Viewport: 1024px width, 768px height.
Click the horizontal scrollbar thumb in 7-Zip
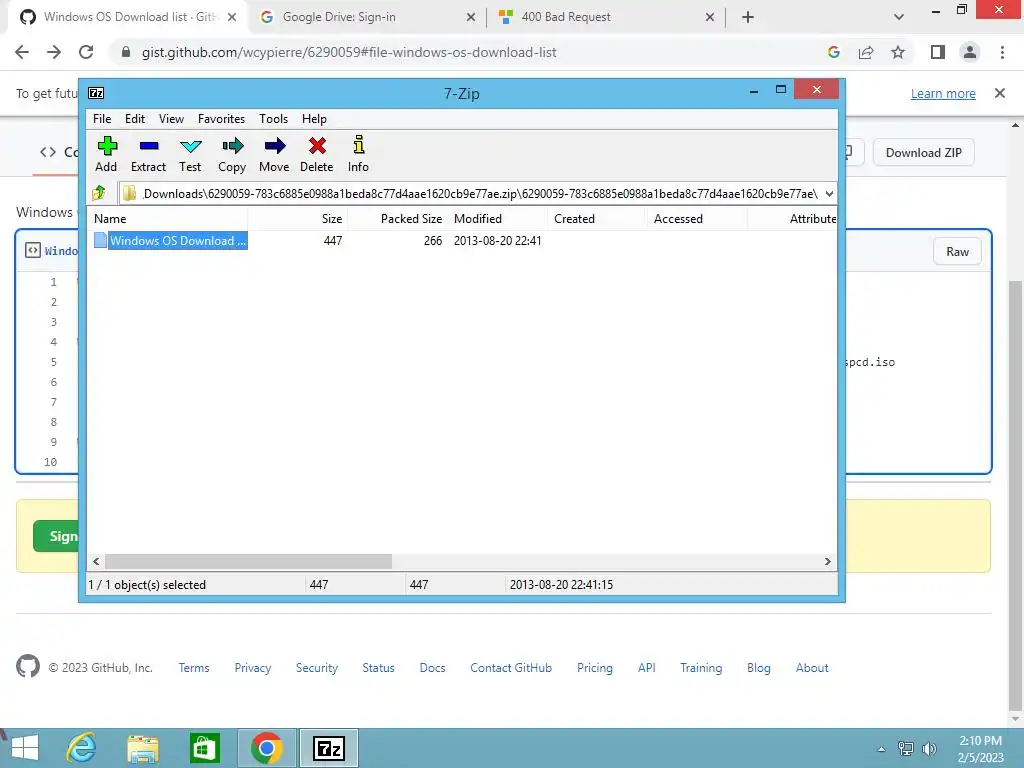coord(248,562)
